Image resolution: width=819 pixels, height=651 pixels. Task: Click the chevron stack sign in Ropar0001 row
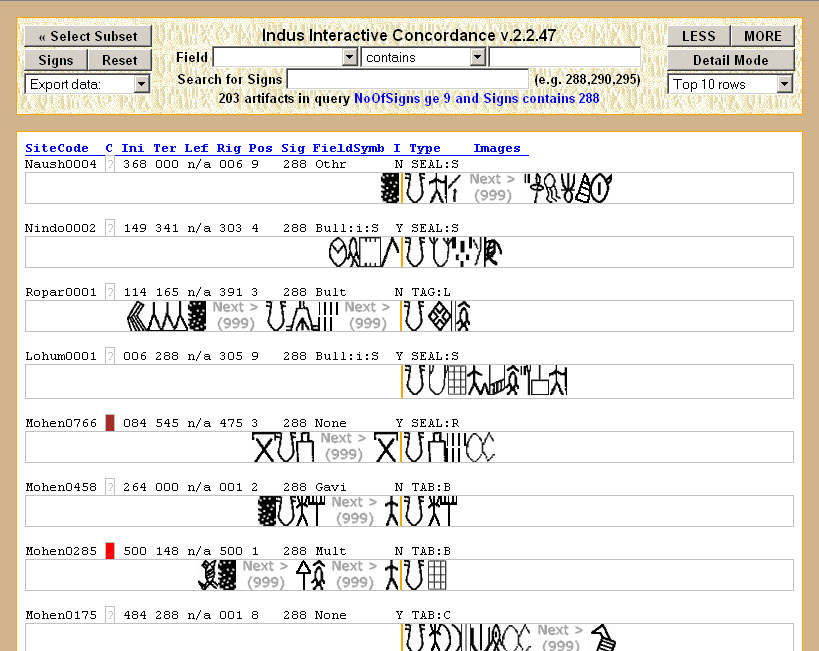click(x=137, y=316)
